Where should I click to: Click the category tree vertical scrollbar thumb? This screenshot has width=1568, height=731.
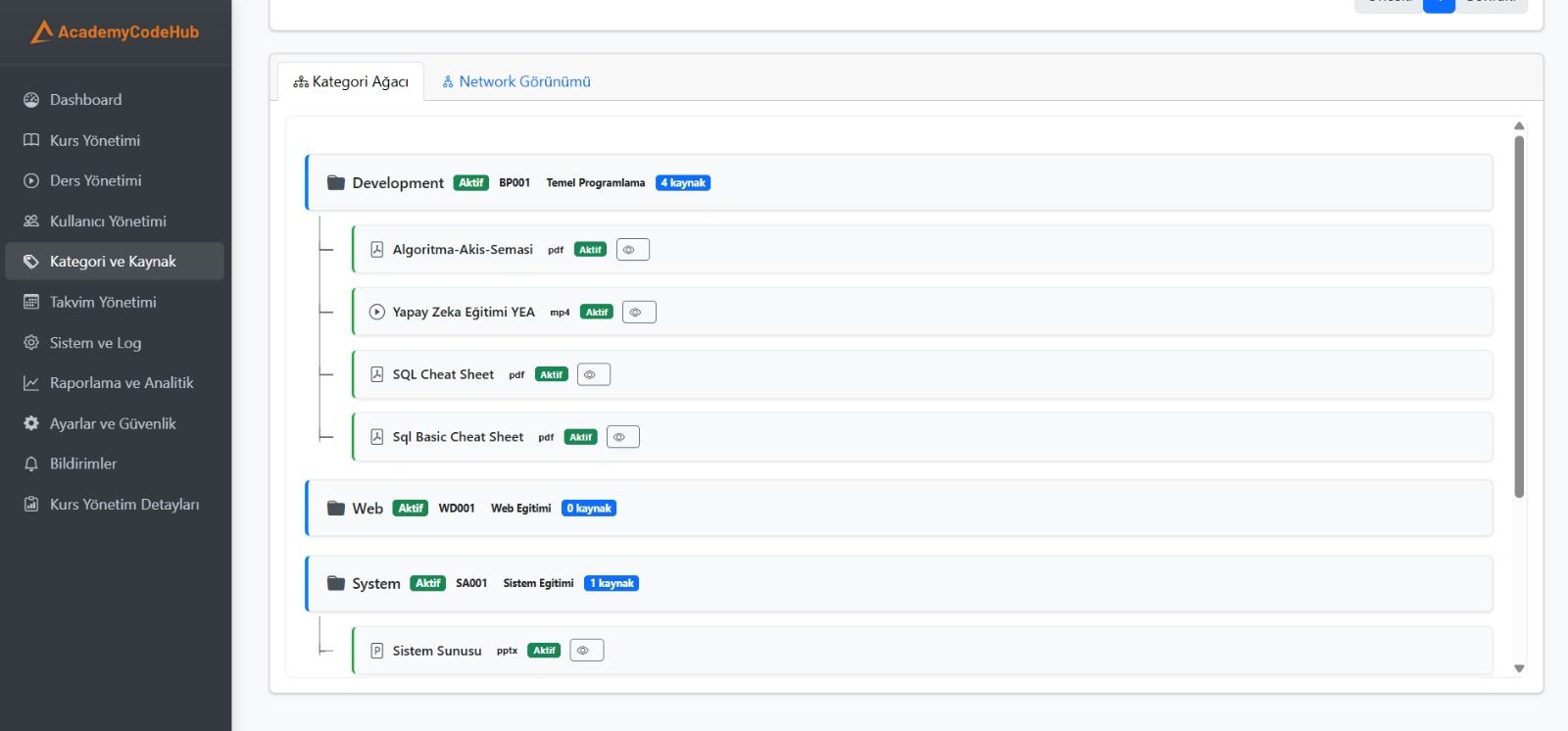pos(1519,314)
